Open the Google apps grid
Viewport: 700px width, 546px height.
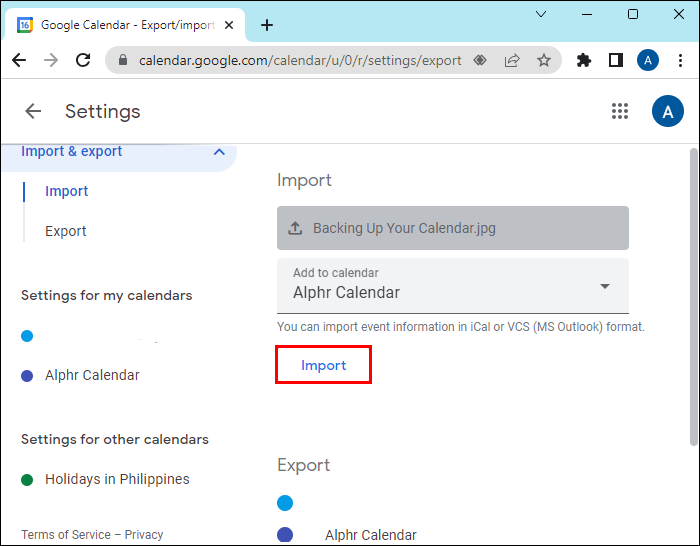click(620, 111)
